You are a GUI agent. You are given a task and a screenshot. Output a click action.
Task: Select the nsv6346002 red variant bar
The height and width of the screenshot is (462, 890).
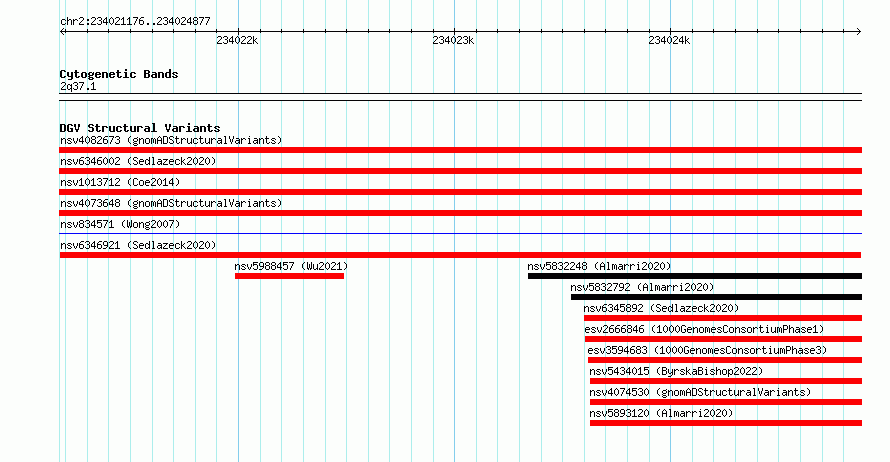click(x=460, y=171)
